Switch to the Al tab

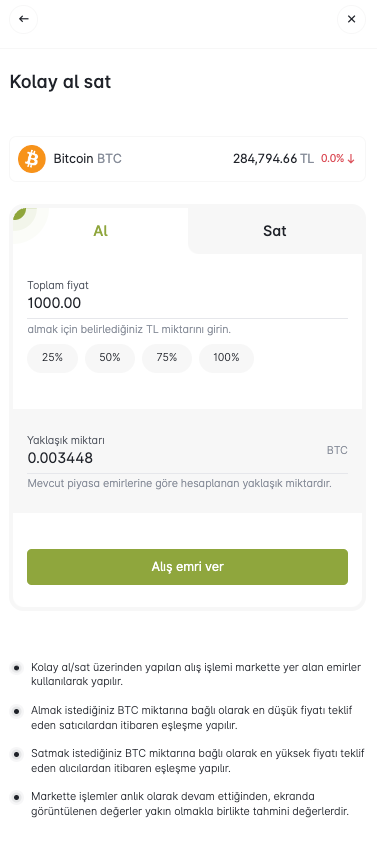tap(100, 231)
